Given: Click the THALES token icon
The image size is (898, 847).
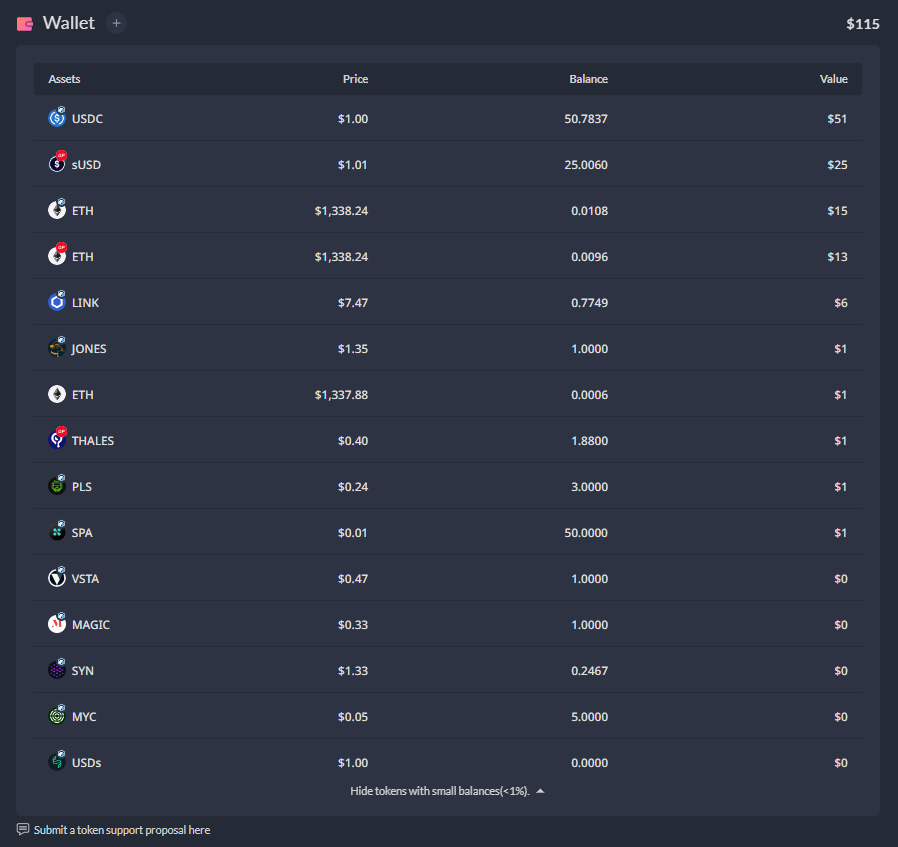Looking at the screenshot, I should click(x=57, y=439).
